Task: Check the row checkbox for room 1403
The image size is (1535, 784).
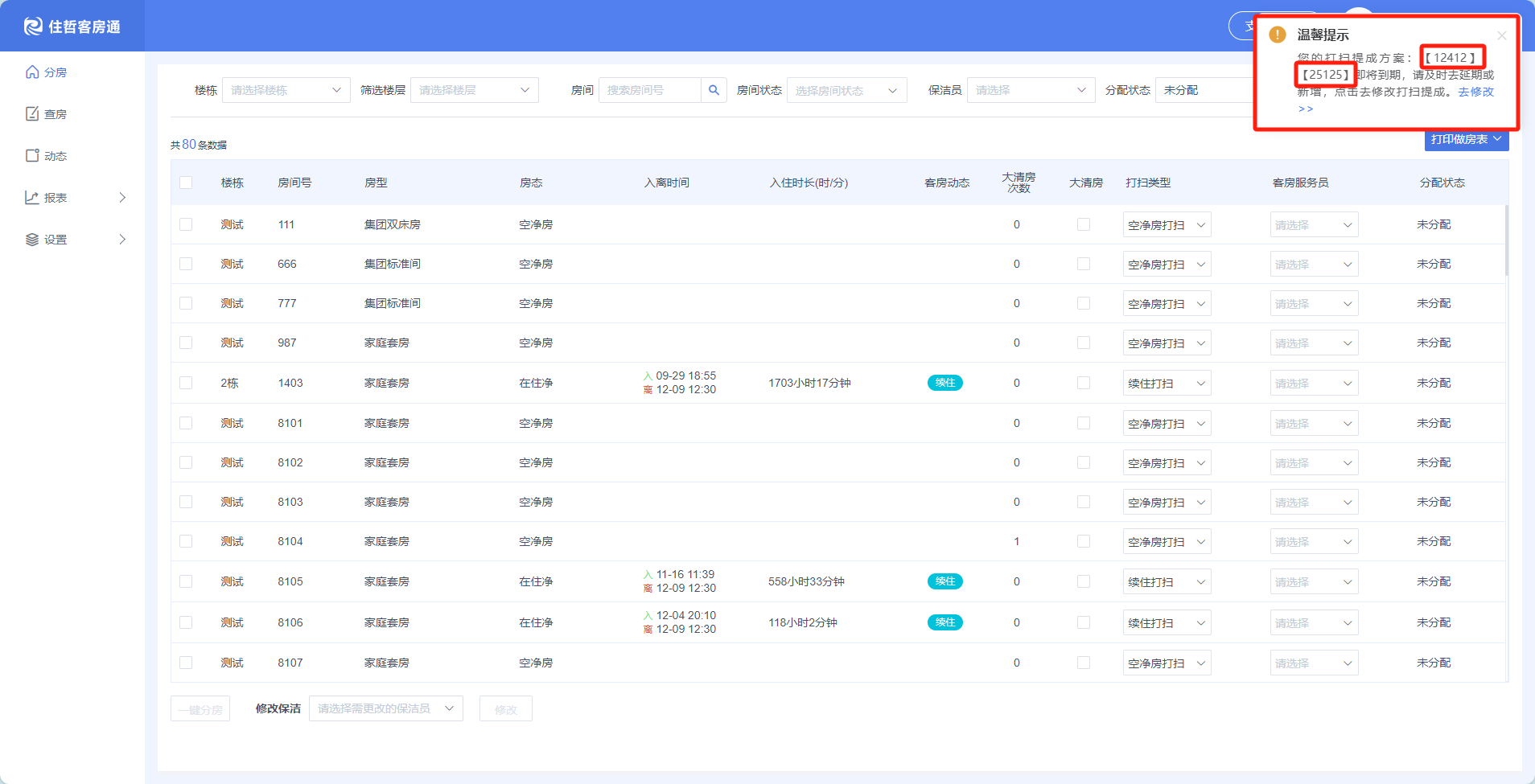Action: tap(186, 383)
